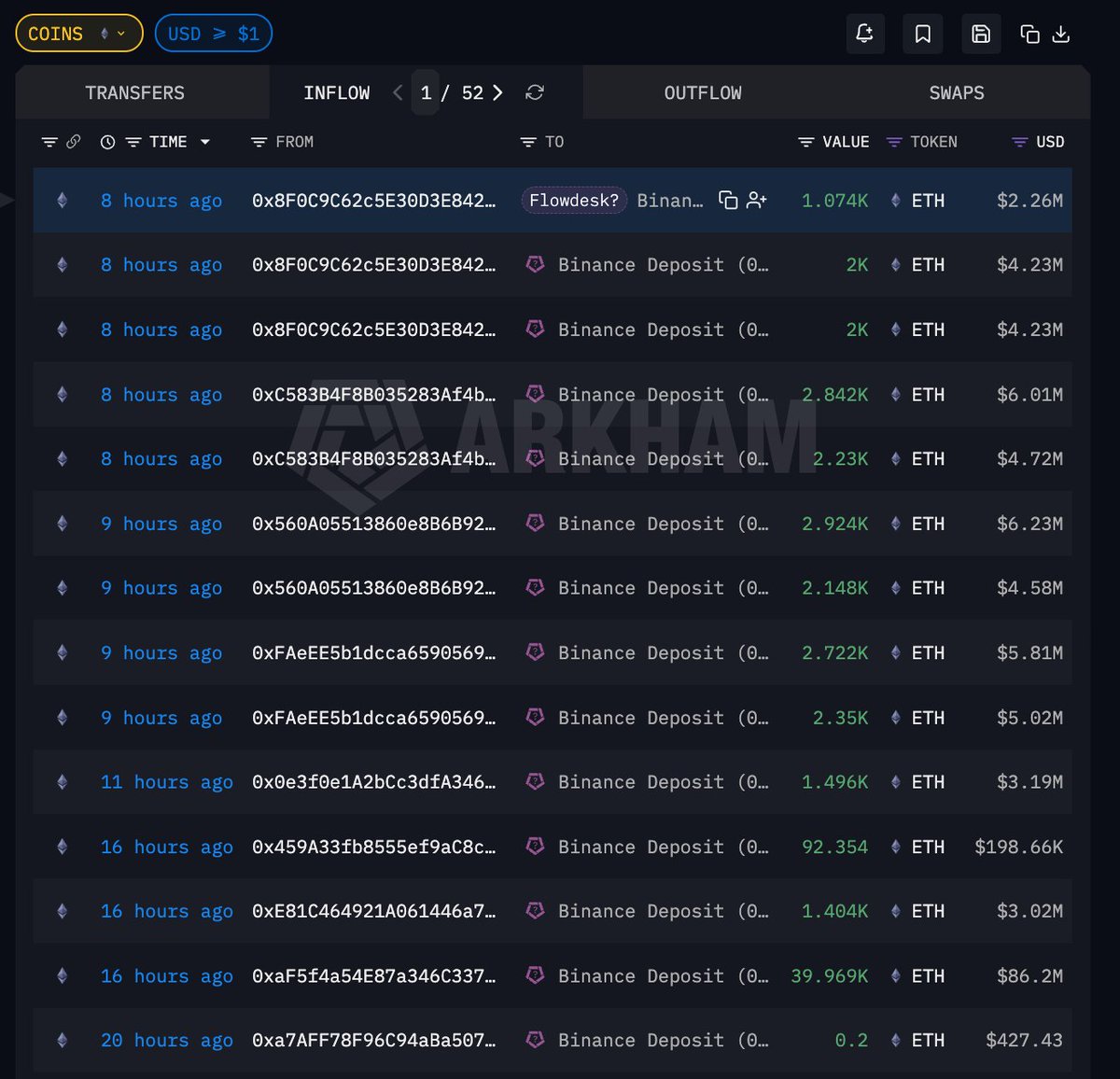Click the 1.074K value cell
Screen dimensions: 1120x1079
tap(835, 201)
